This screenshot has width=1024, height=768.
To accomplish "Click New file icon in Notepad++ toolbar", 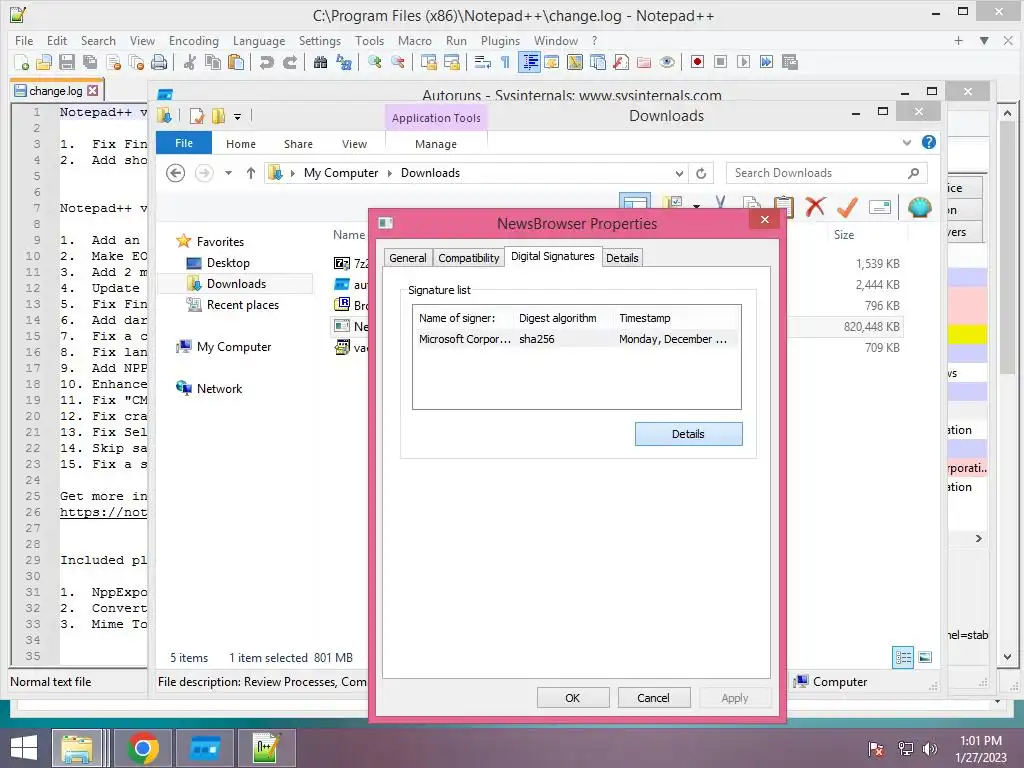I will pos(22,62).
